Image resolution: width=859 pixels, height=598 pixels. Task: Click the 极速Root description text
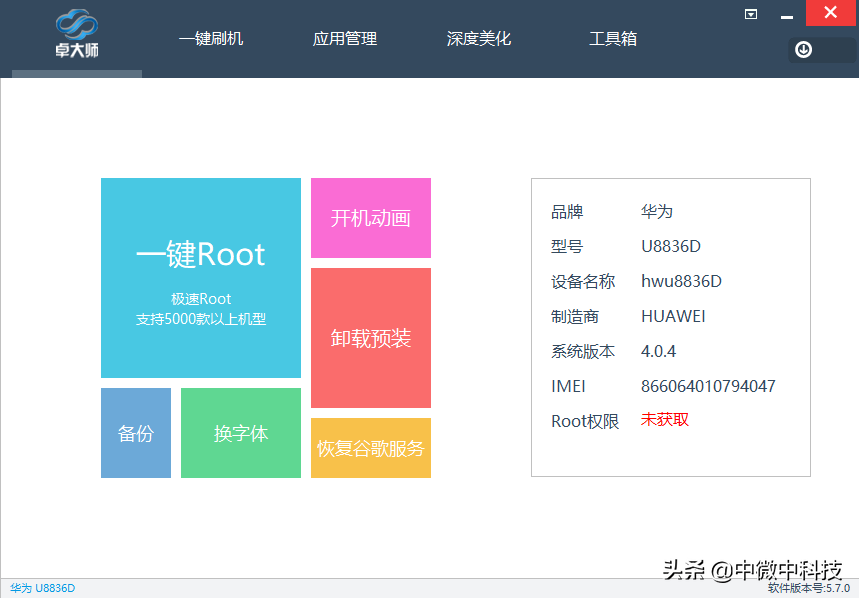(200, 300)
